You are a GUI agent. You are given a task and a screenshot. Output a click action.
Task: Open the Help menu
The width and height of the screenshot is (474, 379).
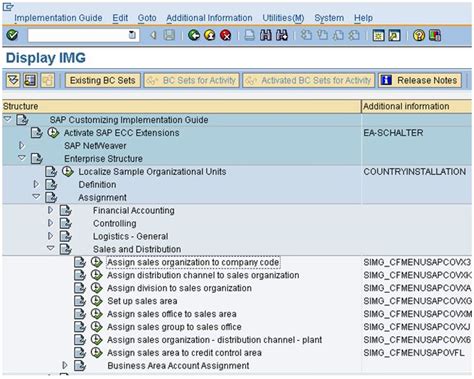tap(363, 18)
